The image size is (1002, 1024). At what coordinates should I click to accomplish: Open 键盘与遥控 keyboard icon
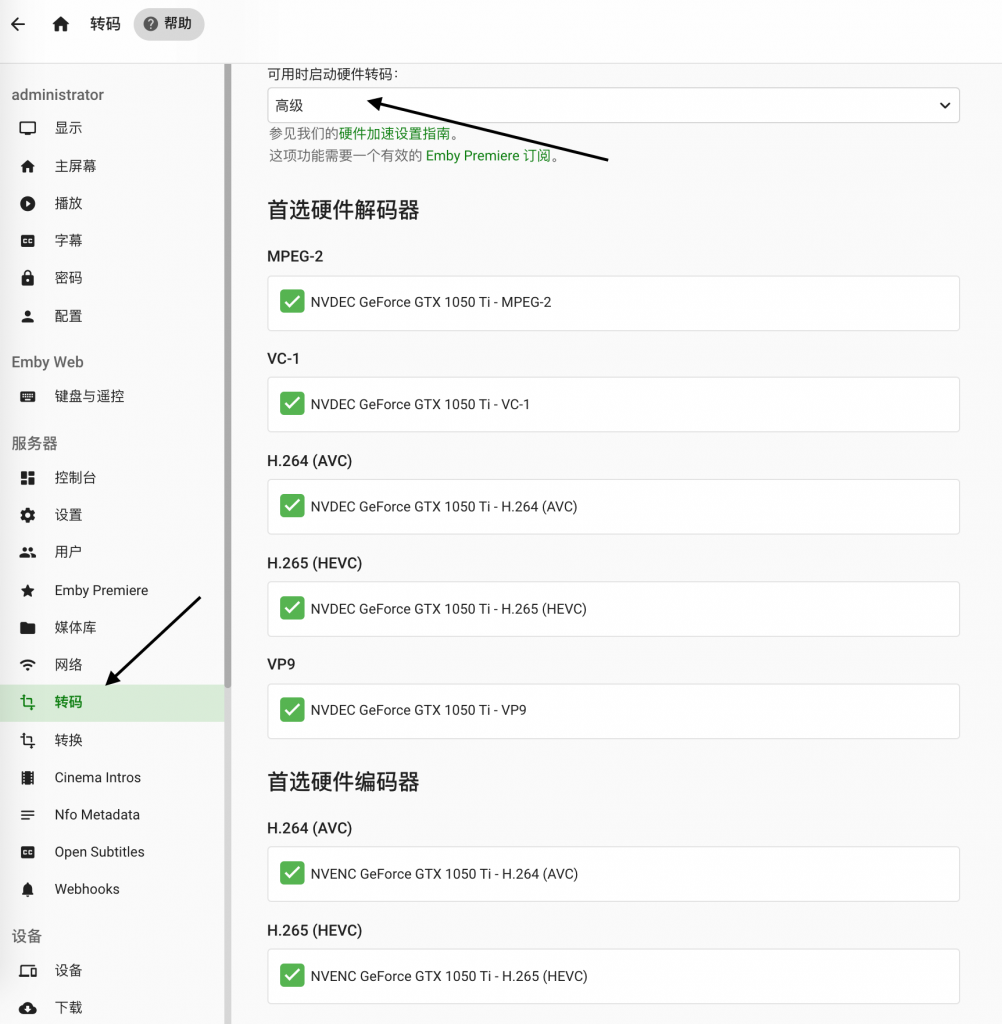pyautogui.click(x=28, y=396)
